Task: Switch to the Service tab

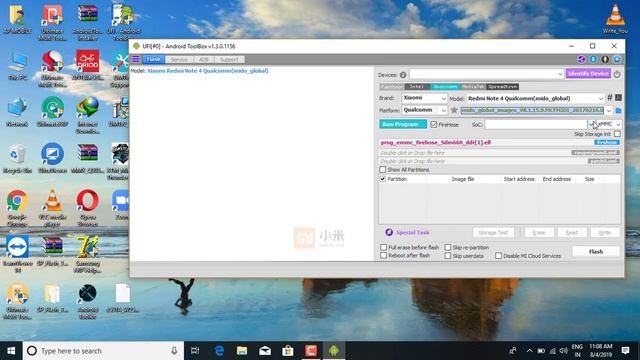Action: [x=179, y=59]
